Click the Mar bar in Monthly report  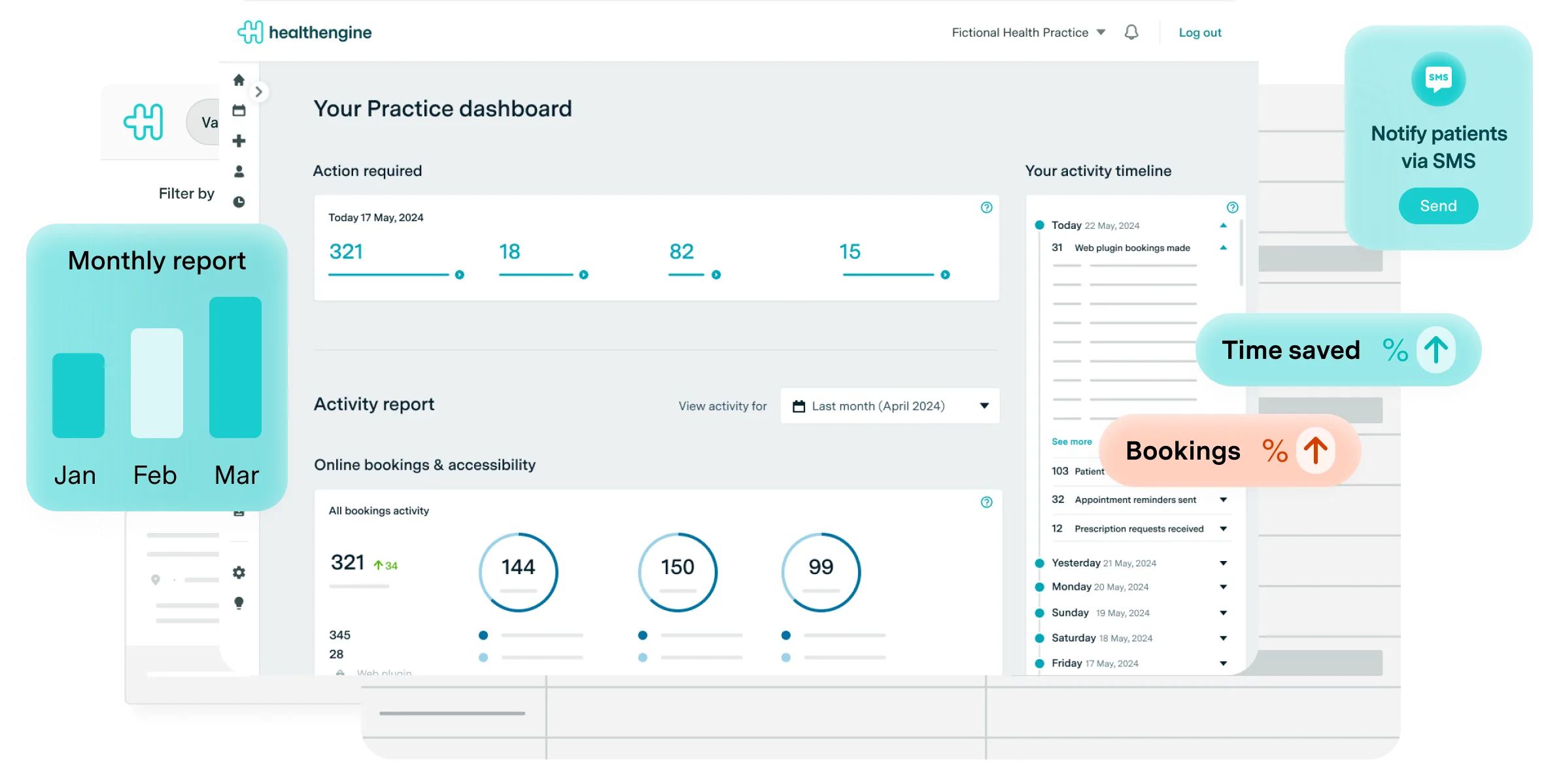click(x=235, y=367)
